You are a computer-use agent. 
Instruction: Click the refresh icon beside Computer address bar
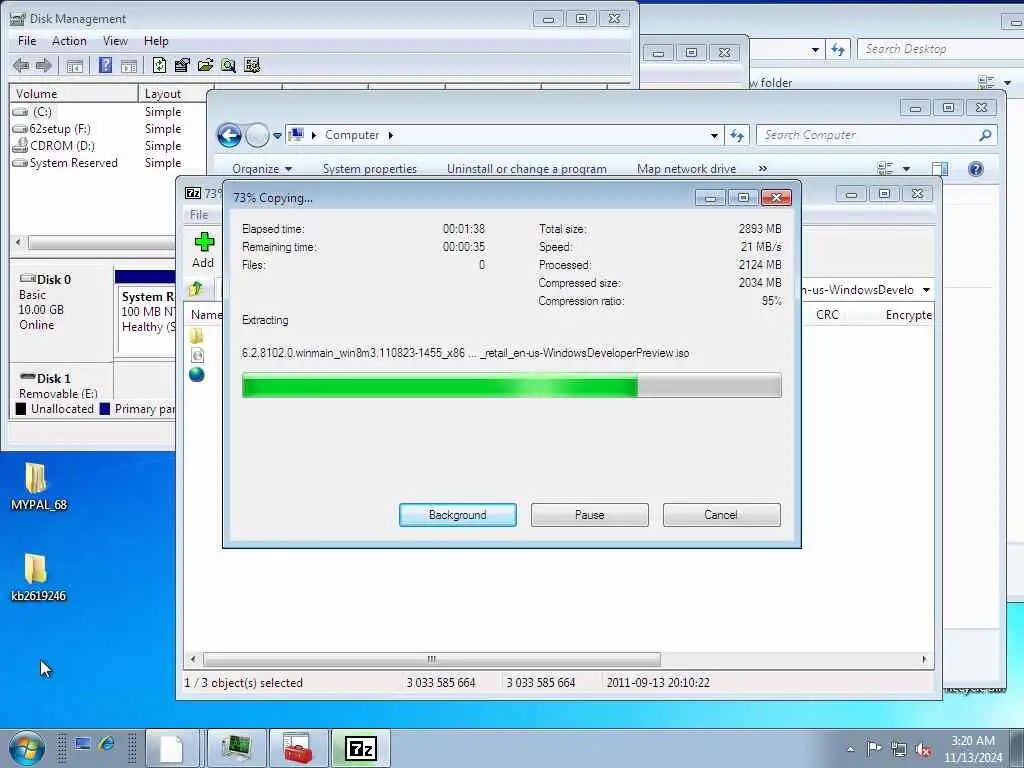[737, 135]
